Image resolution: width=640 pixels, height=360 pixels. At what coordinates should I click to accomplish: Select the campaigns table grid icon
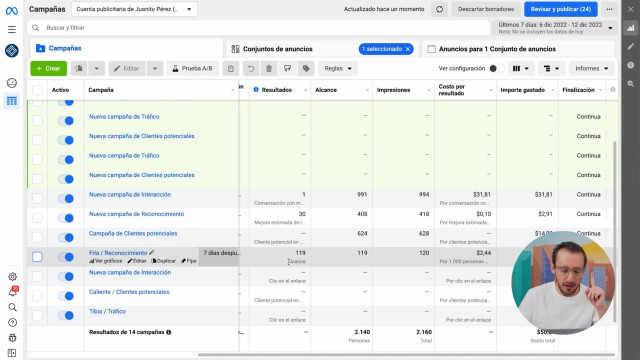click(12, 101)
